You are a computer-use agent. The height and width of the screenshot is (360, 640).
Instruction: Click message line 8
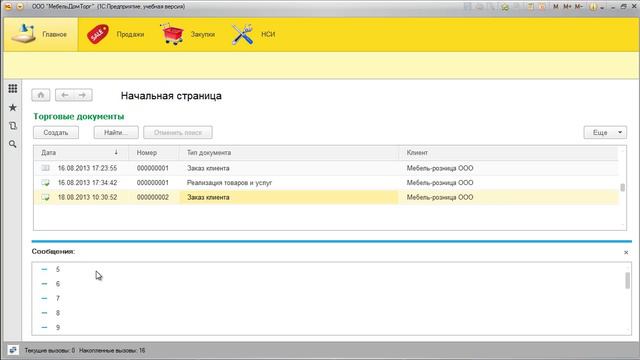[58, 313]
